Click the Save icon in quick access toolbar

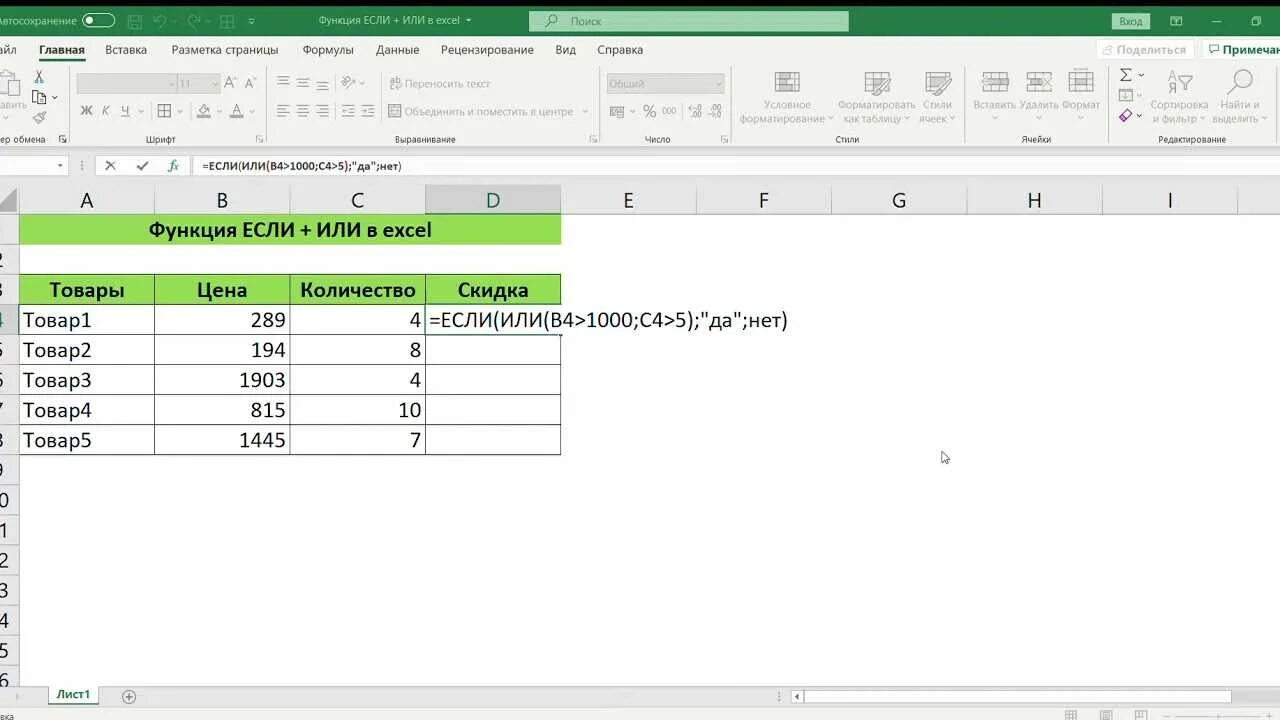(x=133, y=20)
